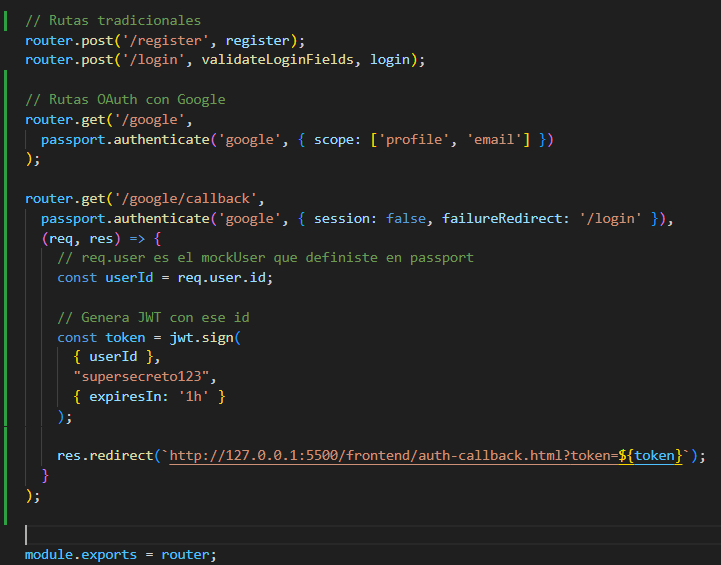Click the session option key
This screenshot has height=565, width=721.
(342, 218)
